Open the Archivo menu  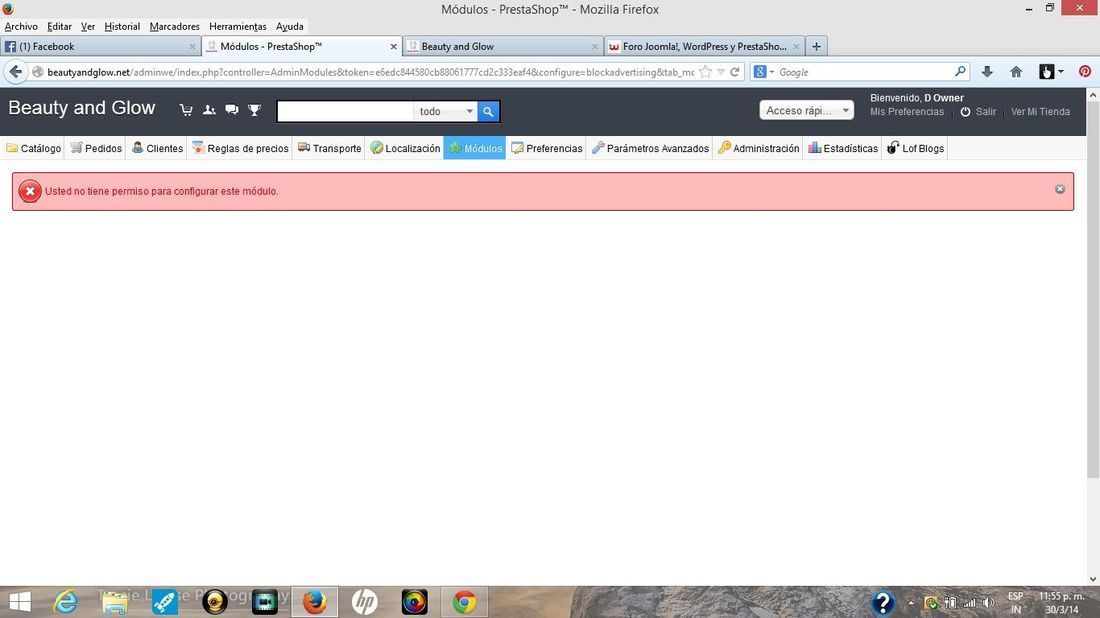21,26
